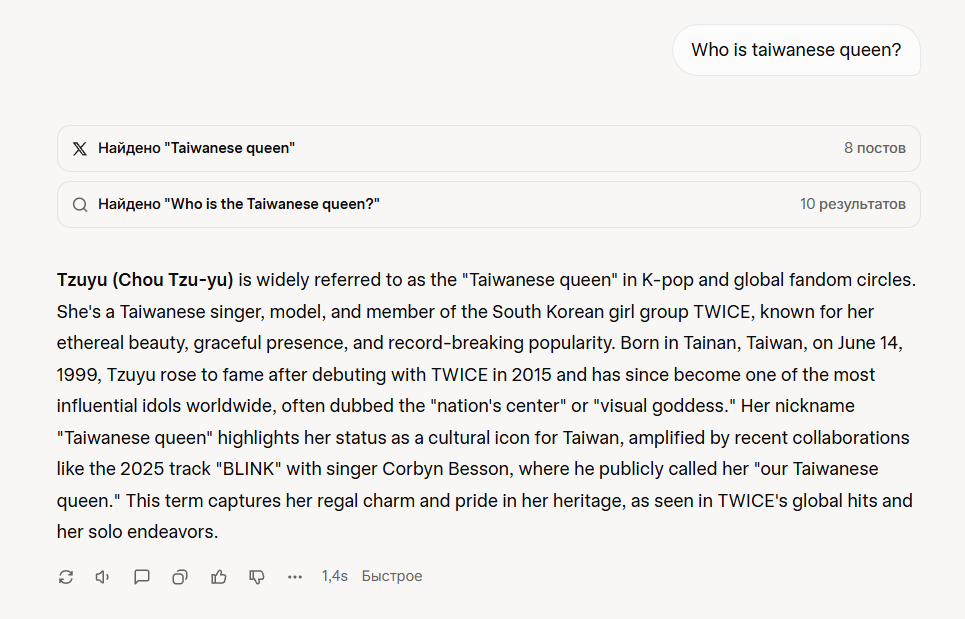The width and height of the screenshot is (965, 619).
Task: Like the answer with the thumbs up
Action: coord(219,577)
